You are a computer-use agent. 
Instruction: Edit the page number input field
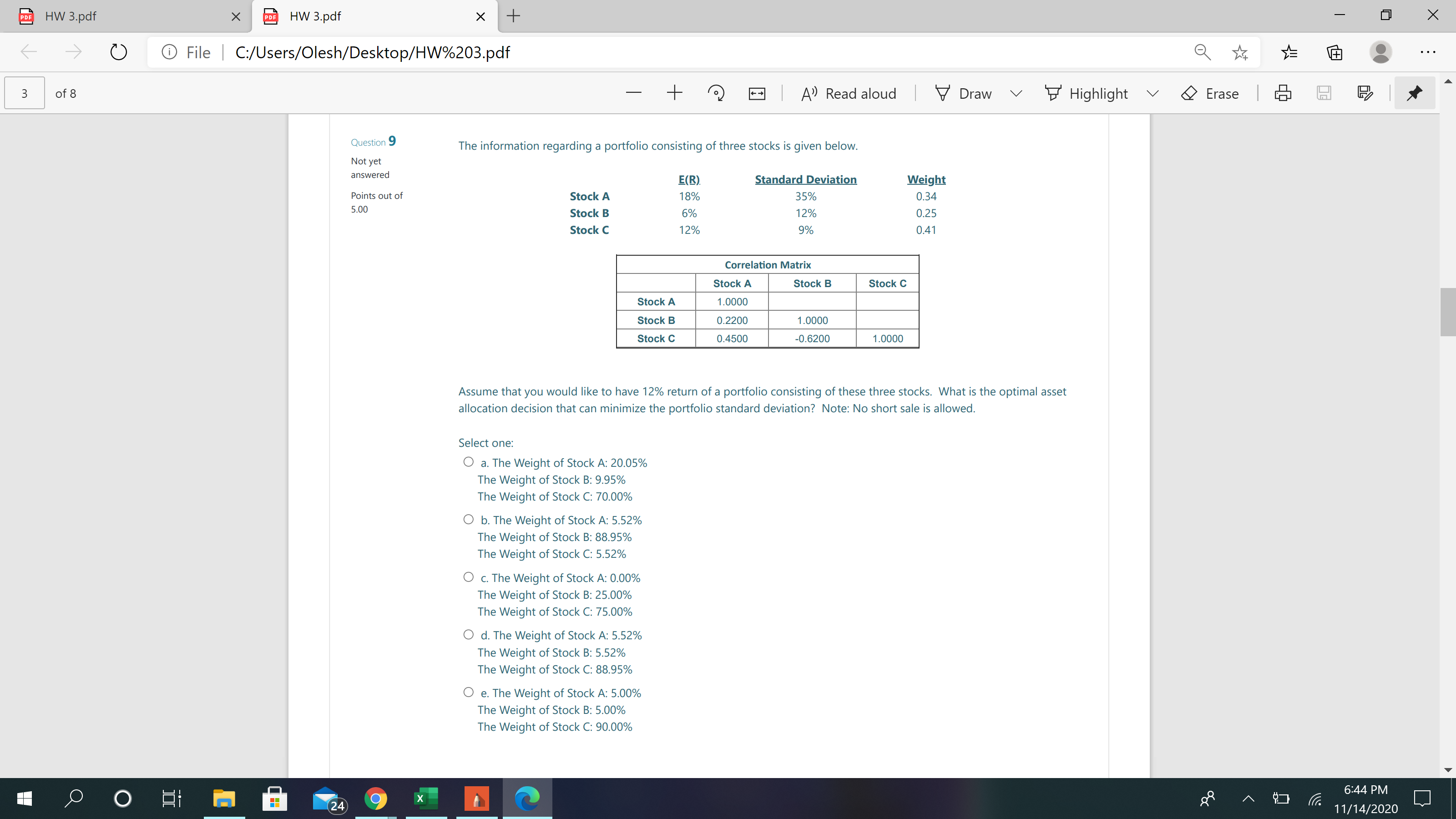24,93
